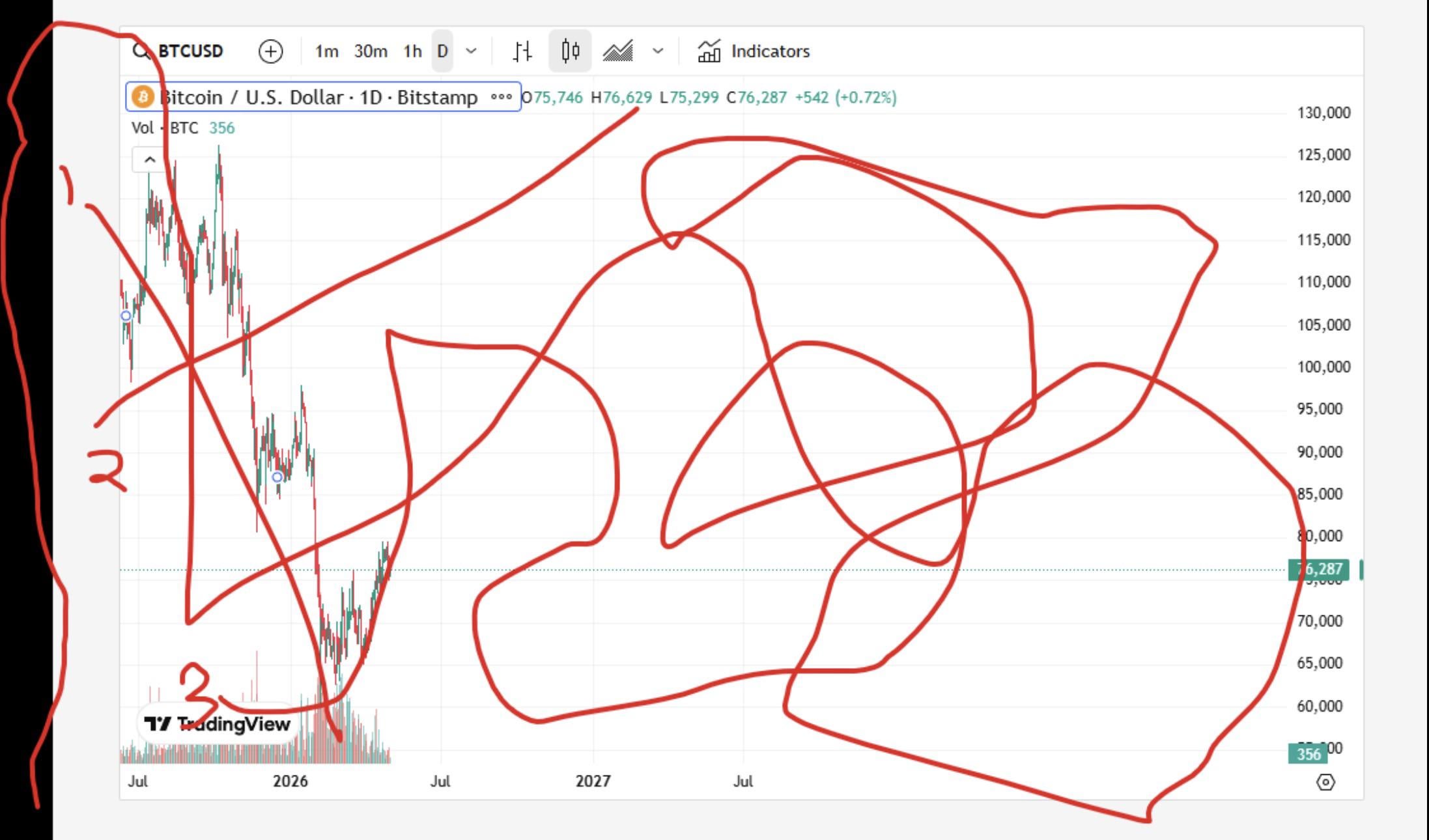Image resolution: width=1429 pixels, height=840 pixels.
Task: Open chart settings hexagon gear icon
Action: (x=1325, y=781)
